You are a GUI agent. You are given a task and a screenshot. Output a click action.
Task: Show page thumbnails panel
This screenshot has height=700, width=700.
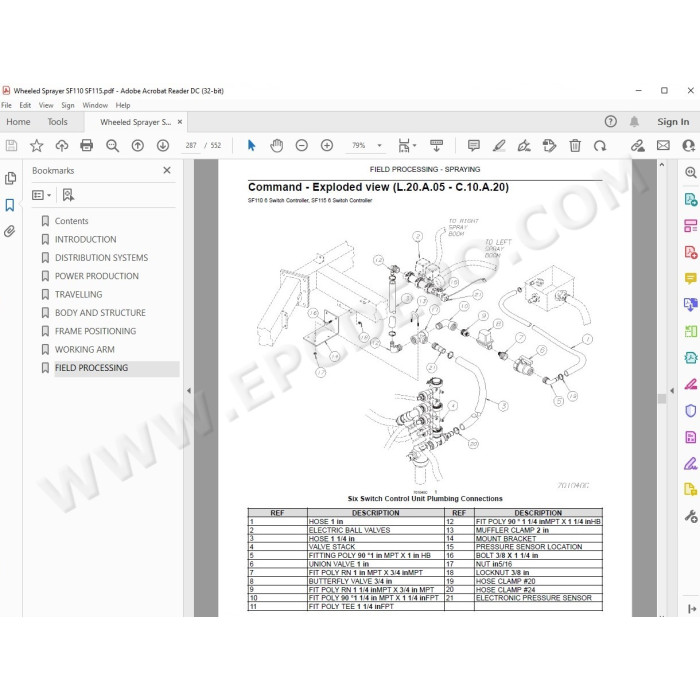(10, 178)
